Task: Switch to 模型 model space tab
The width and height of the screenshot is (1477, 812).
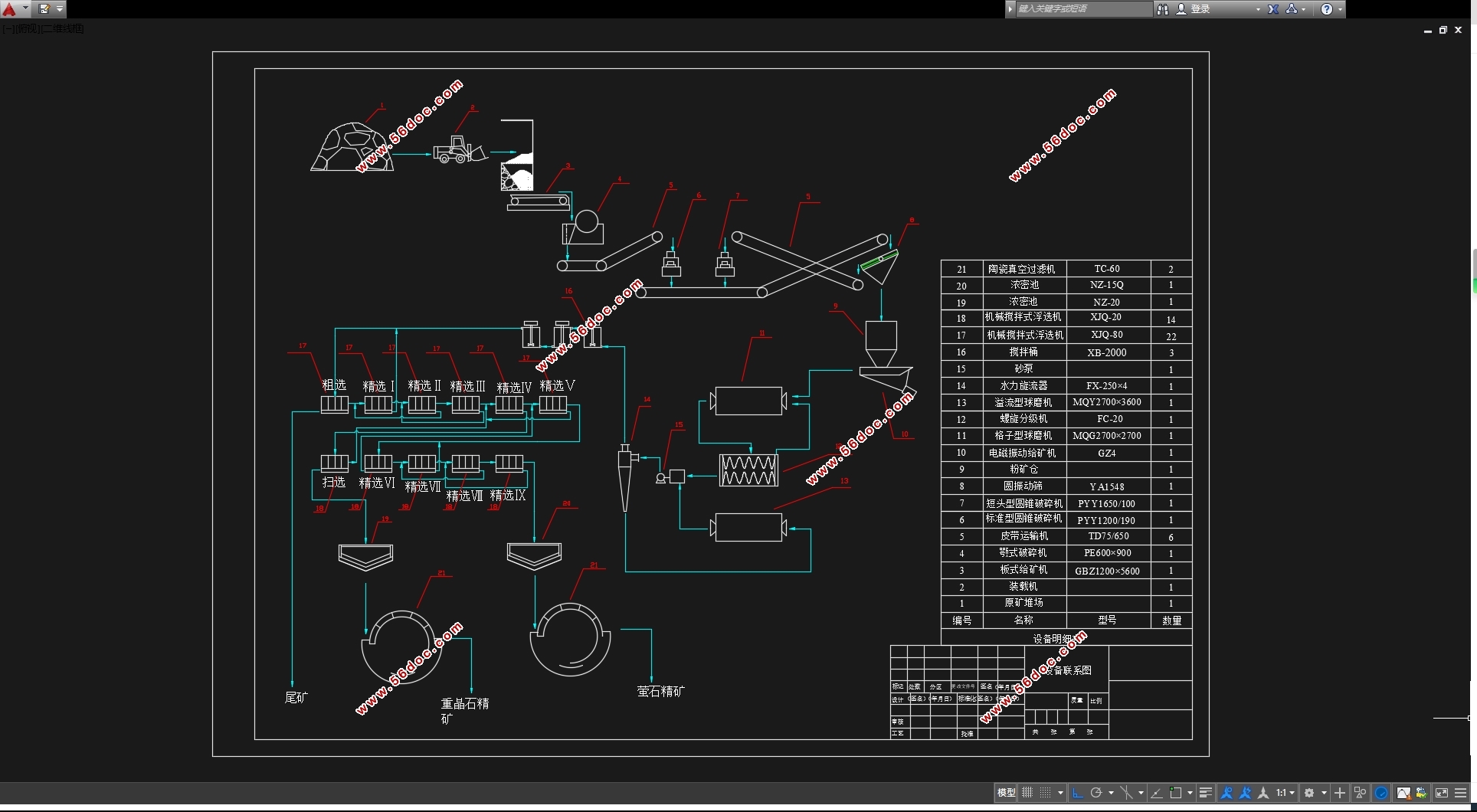Action: point(1006,793)
